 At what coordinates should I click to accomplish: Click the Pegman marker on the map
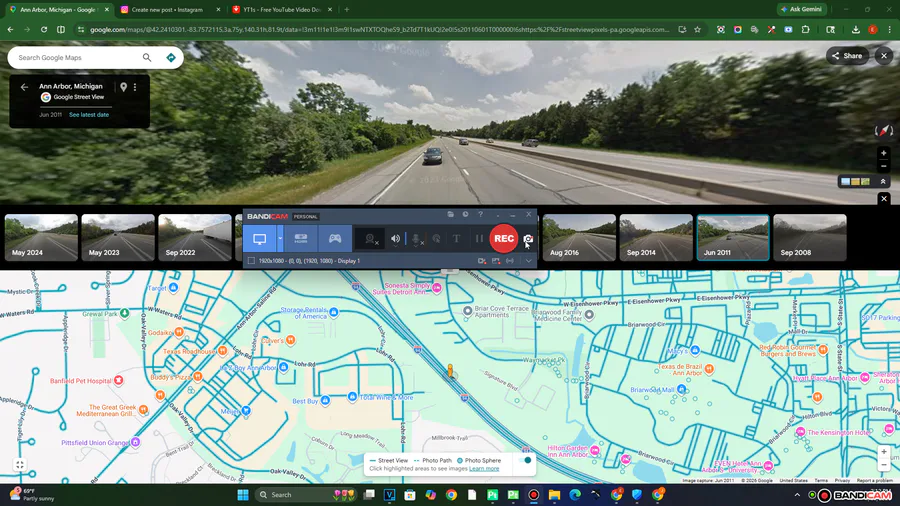(451, 371)
